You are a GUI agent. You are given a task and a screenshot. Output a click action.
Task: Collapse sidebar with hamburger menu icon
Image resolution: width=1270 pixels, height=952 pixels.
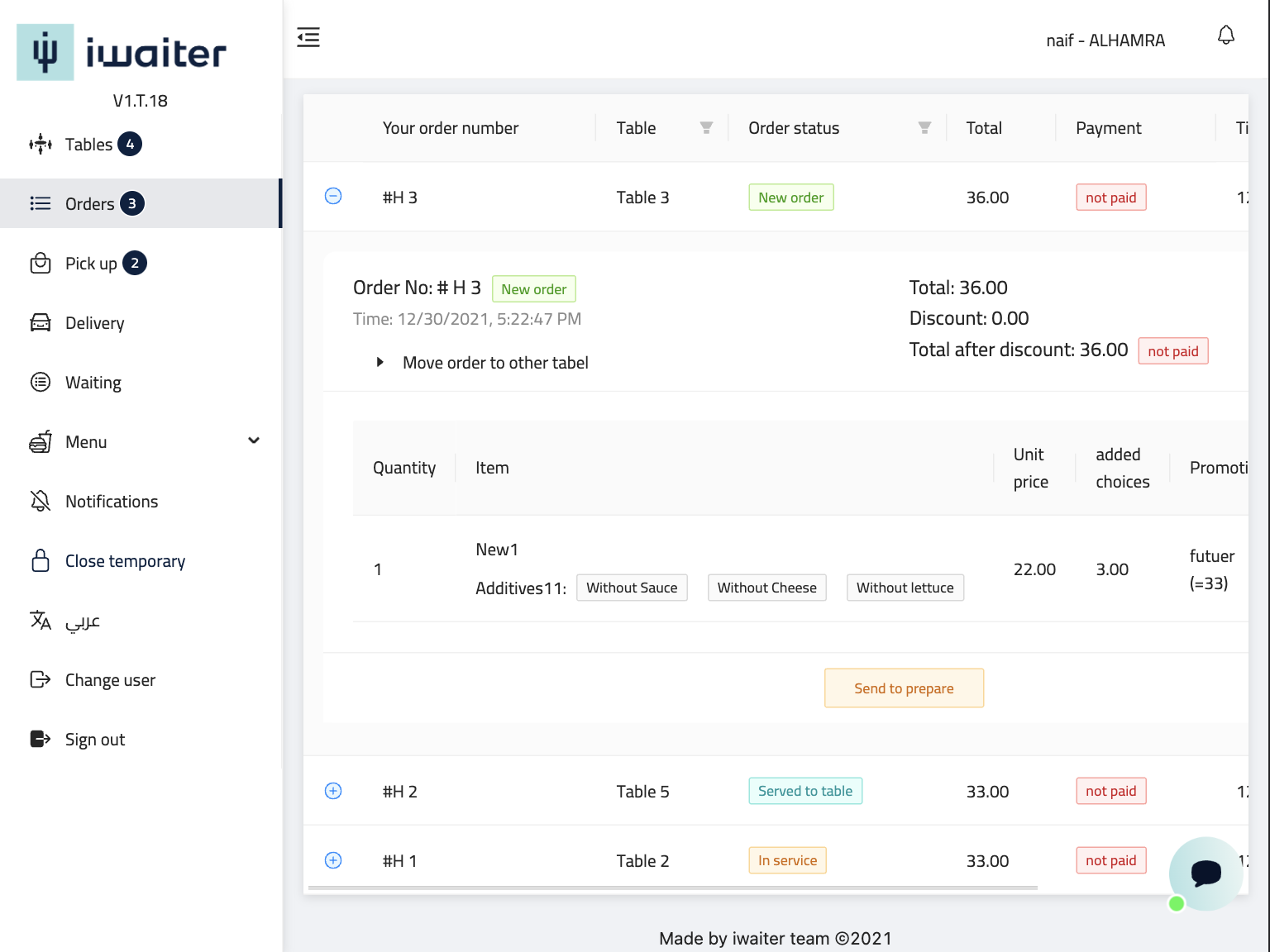[x=308, y=37]
